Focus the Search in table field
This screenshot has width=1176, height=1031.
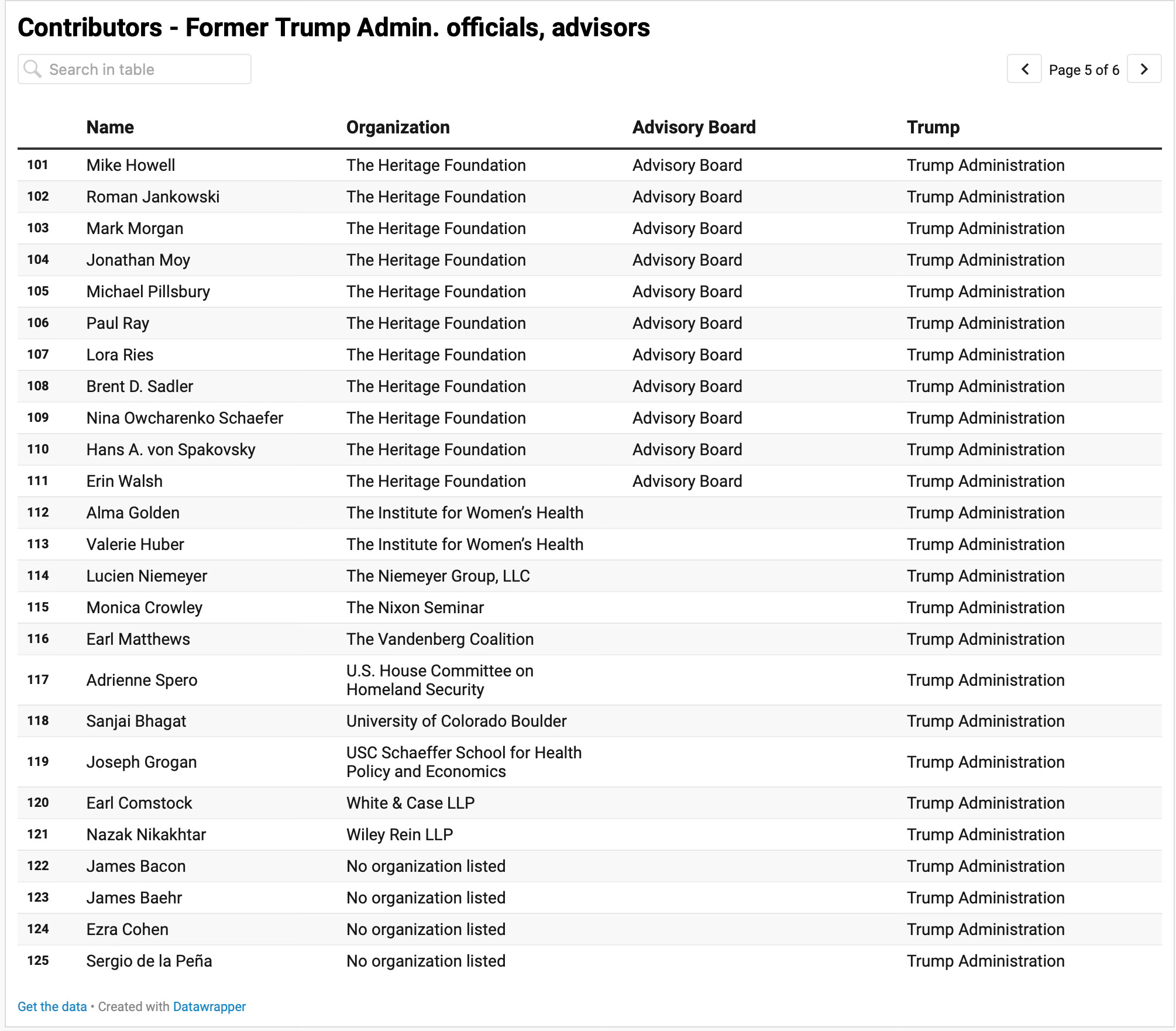coord(135,69)
